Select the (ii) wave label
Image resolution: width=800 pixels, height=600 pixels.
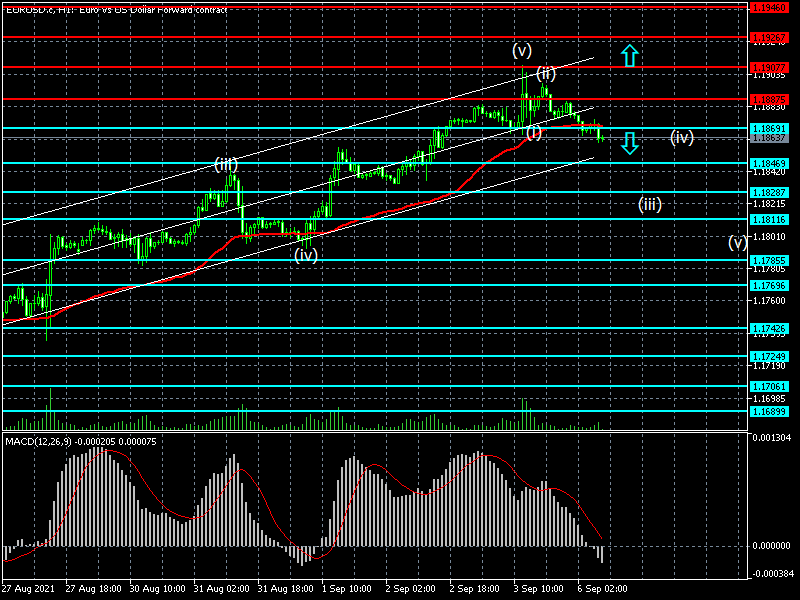click(x=545, y=74)
